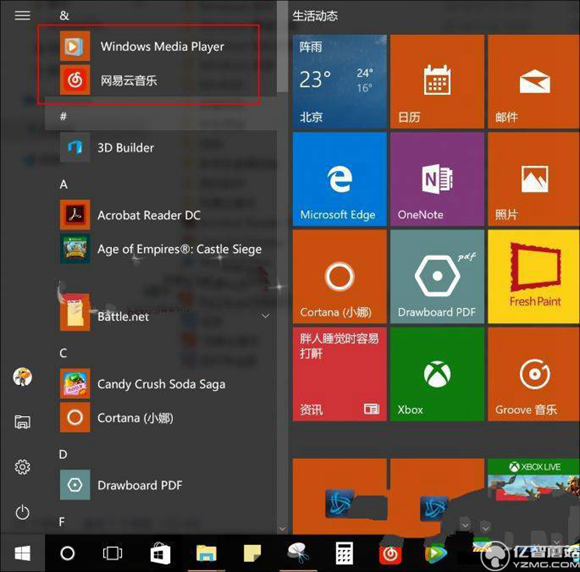The width and height of the screenshot is (580, 572).
Task: Click the Windows Start button
Action: [x=22, y=554]
